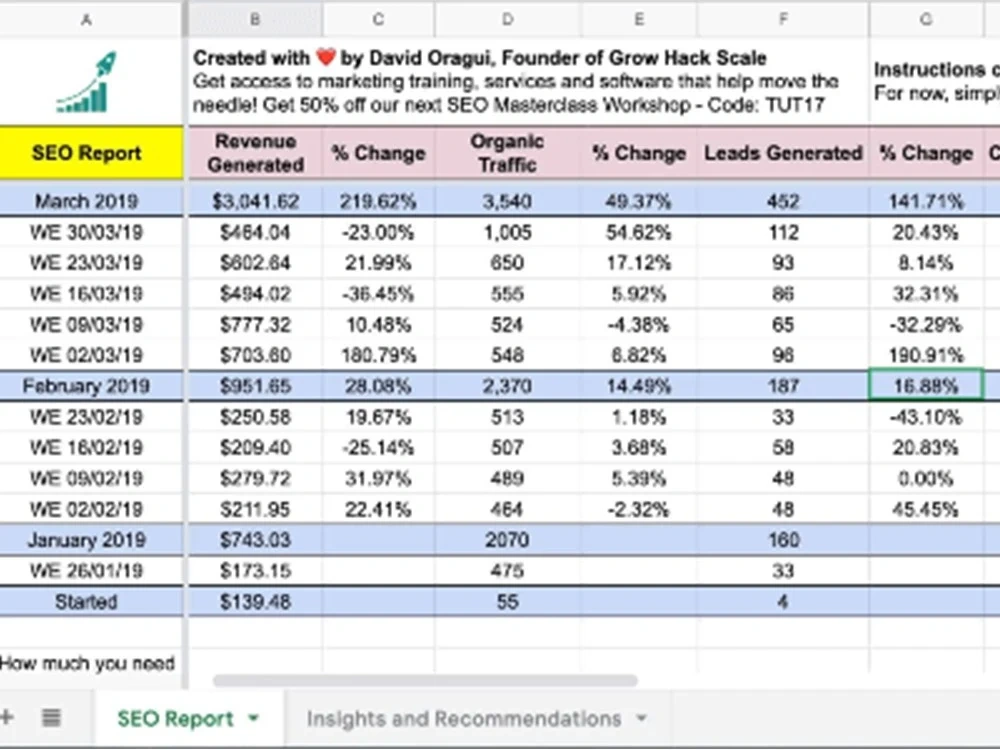Select the 187 leads cell
This screenshot has width=1000, height=750.
tap(783, 386)
